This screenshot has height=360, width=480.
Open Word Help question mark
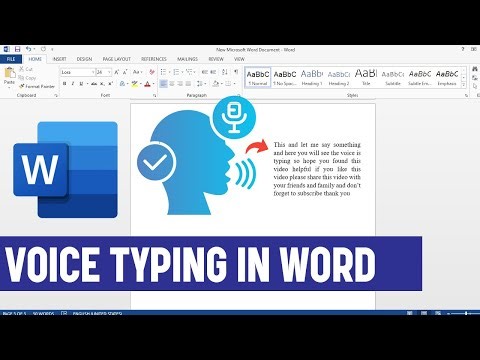463,49
